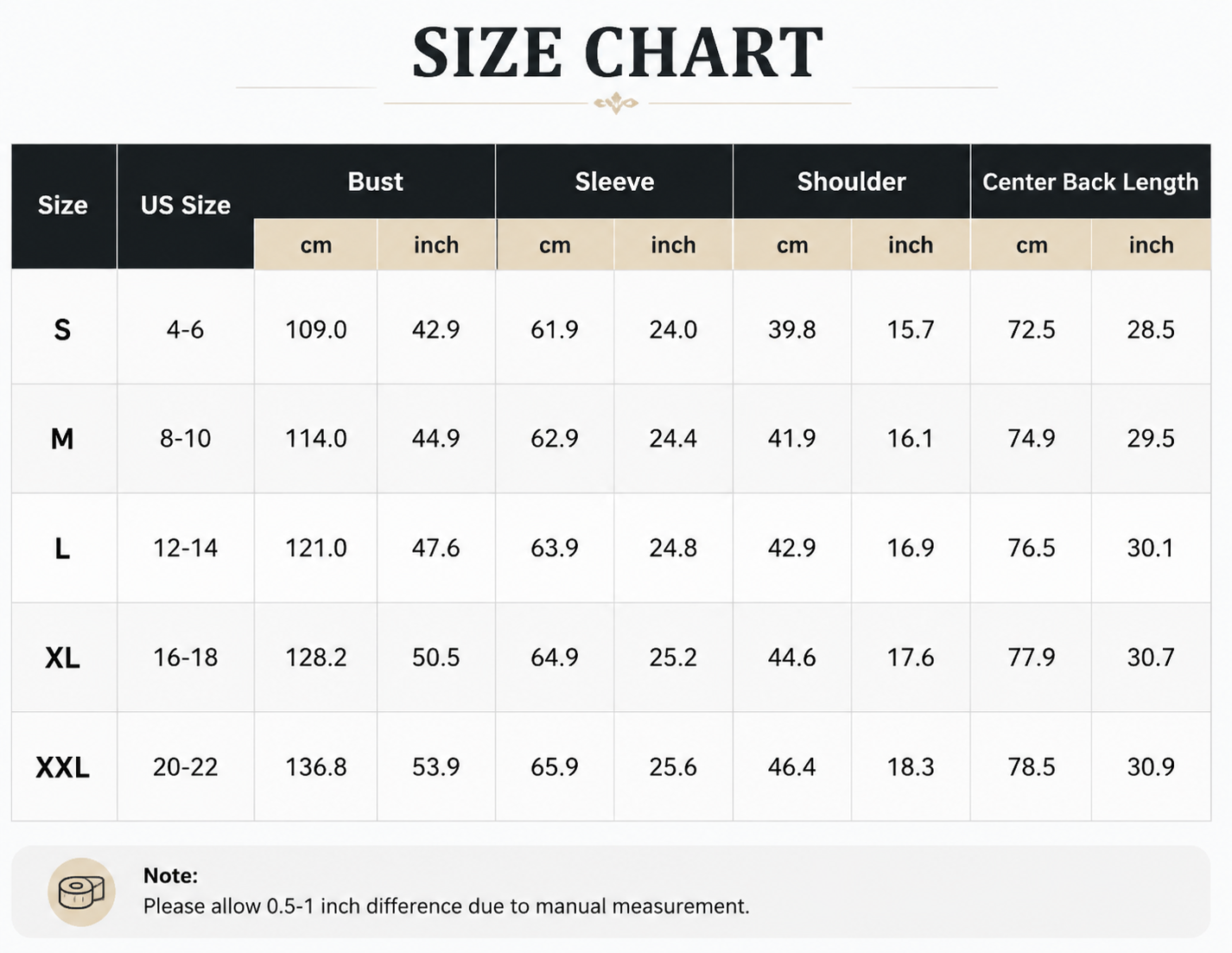Click the 109.0 bust cm value

click(x=316, y=329)
